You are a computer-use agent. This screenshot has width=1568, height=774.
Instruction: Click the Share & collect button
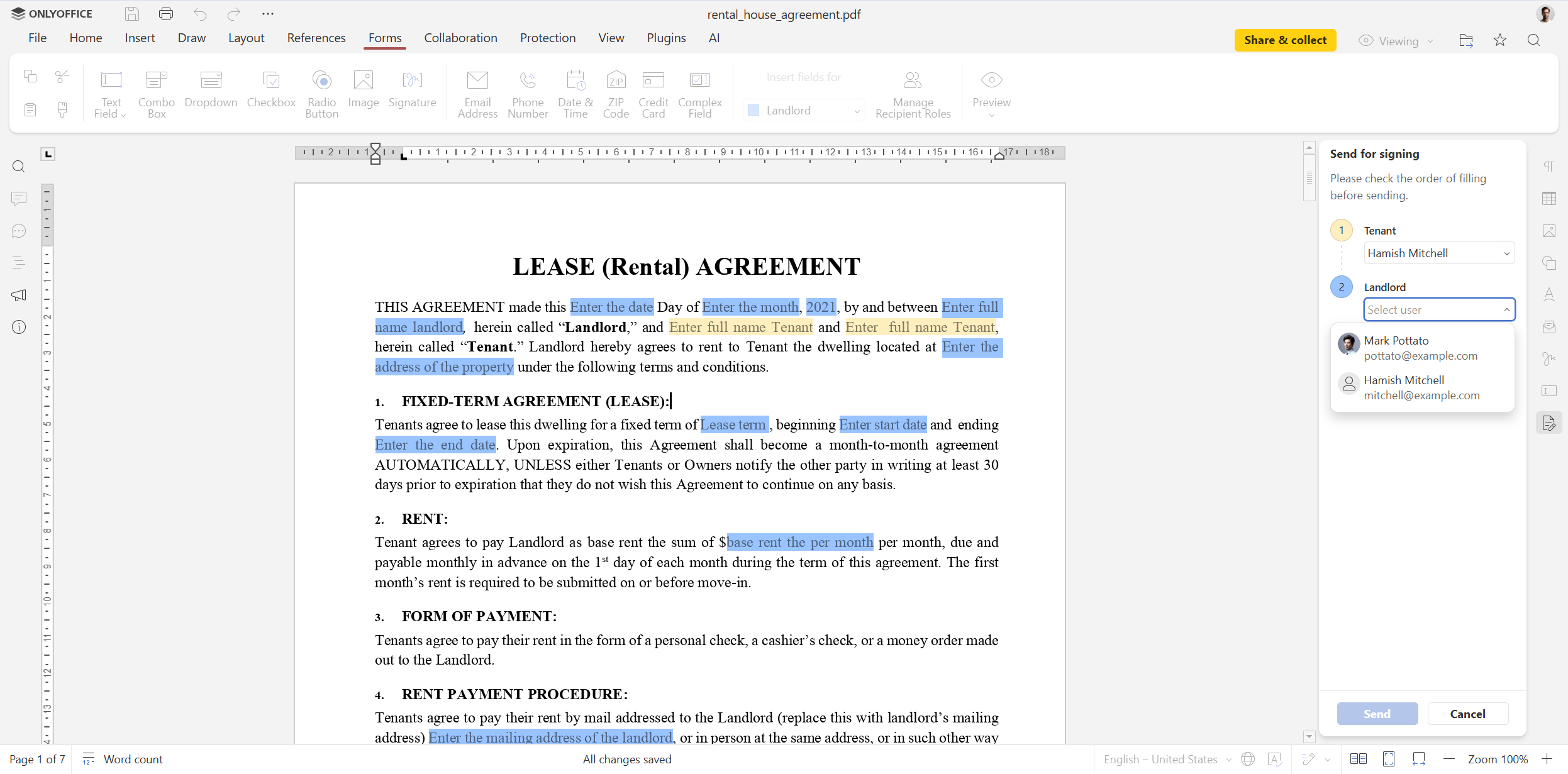click(1285, 40)
